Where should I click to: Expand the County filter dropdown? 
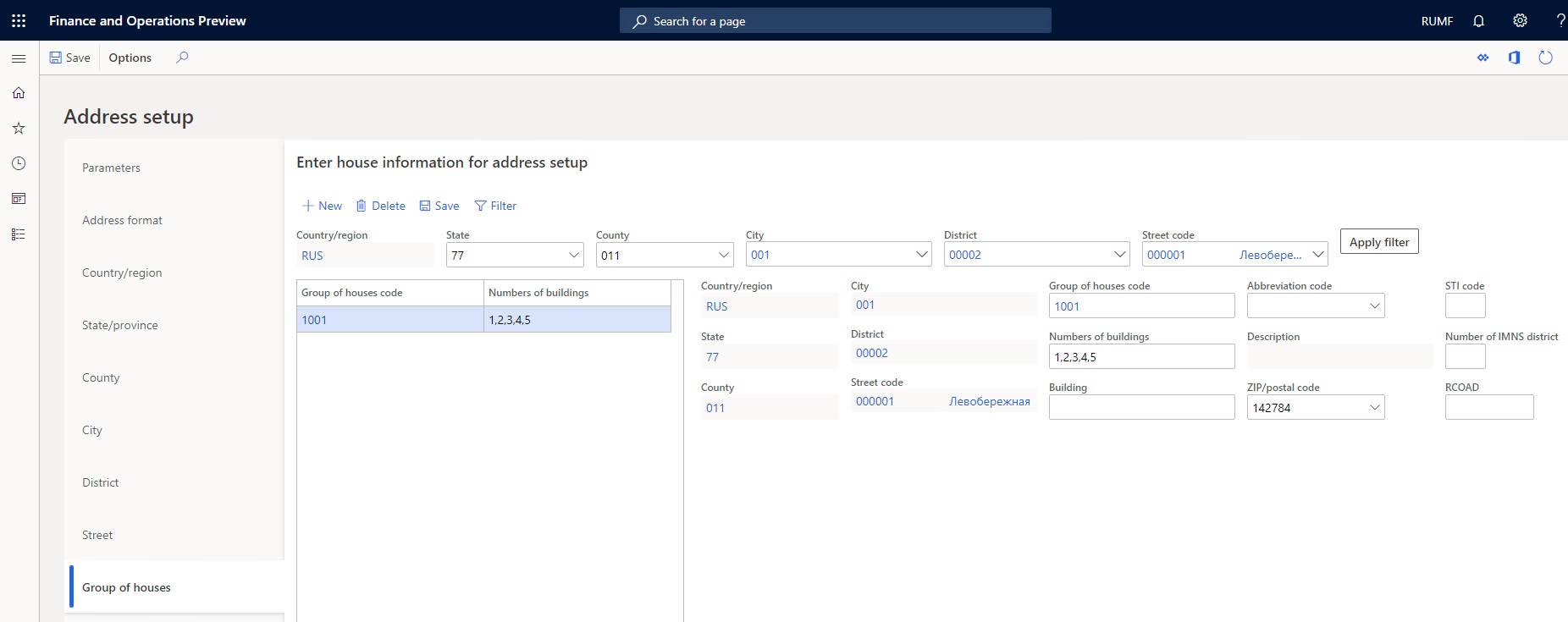pyautogui.click(x=724, y=255)
